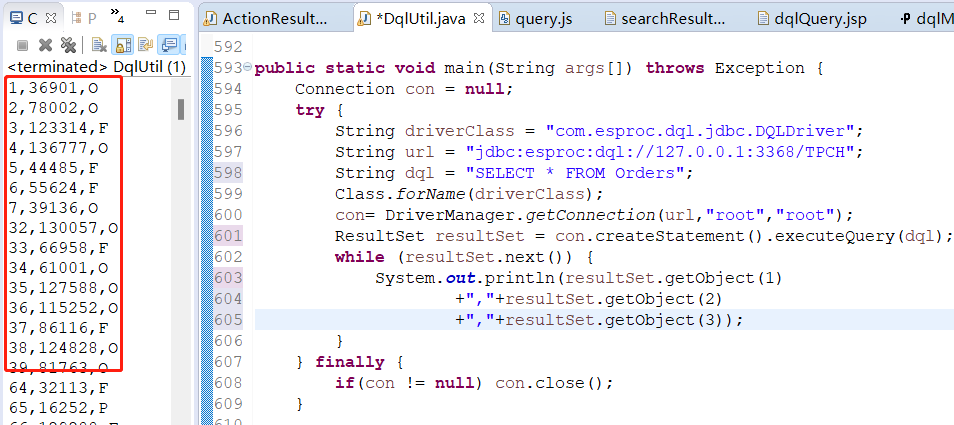954x425 pixels.
Task: Click console row 33,66958,F
Action: [58, 247]
